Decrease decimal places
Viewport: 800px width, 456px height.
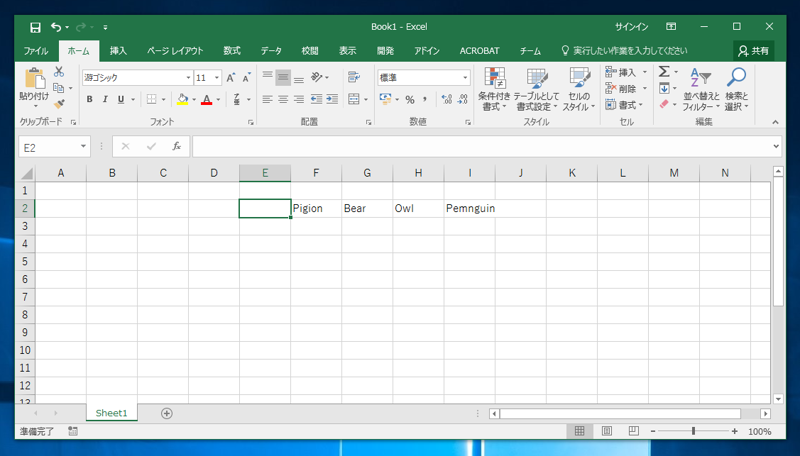tap(462, 99)
